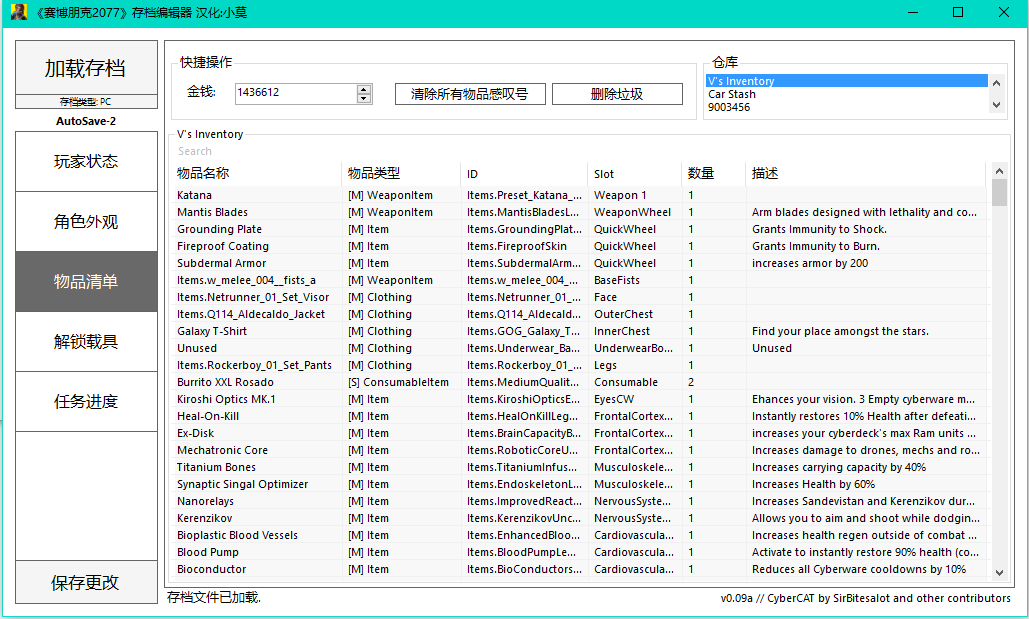This screenshot has width=1029, height=619.
Task: Open the 解锁载具 unlock vehicles tab
Action: [86, 341]
